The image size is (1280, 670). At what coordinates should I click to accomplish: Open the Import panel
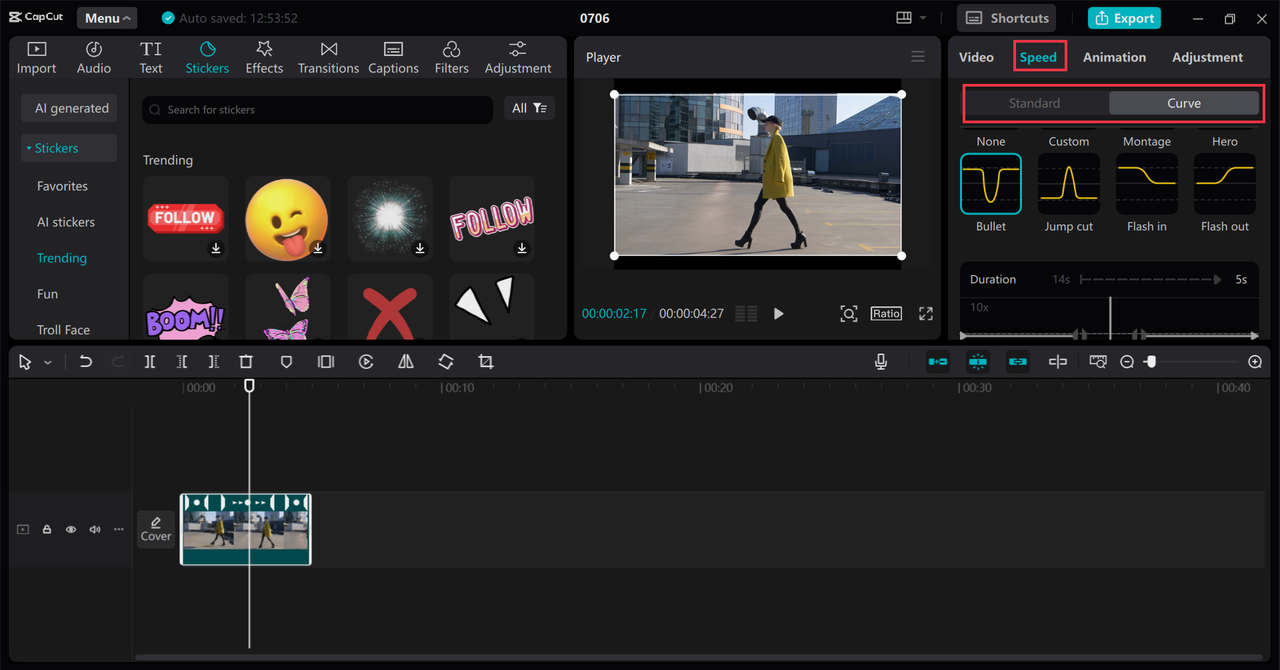point(36,58)
